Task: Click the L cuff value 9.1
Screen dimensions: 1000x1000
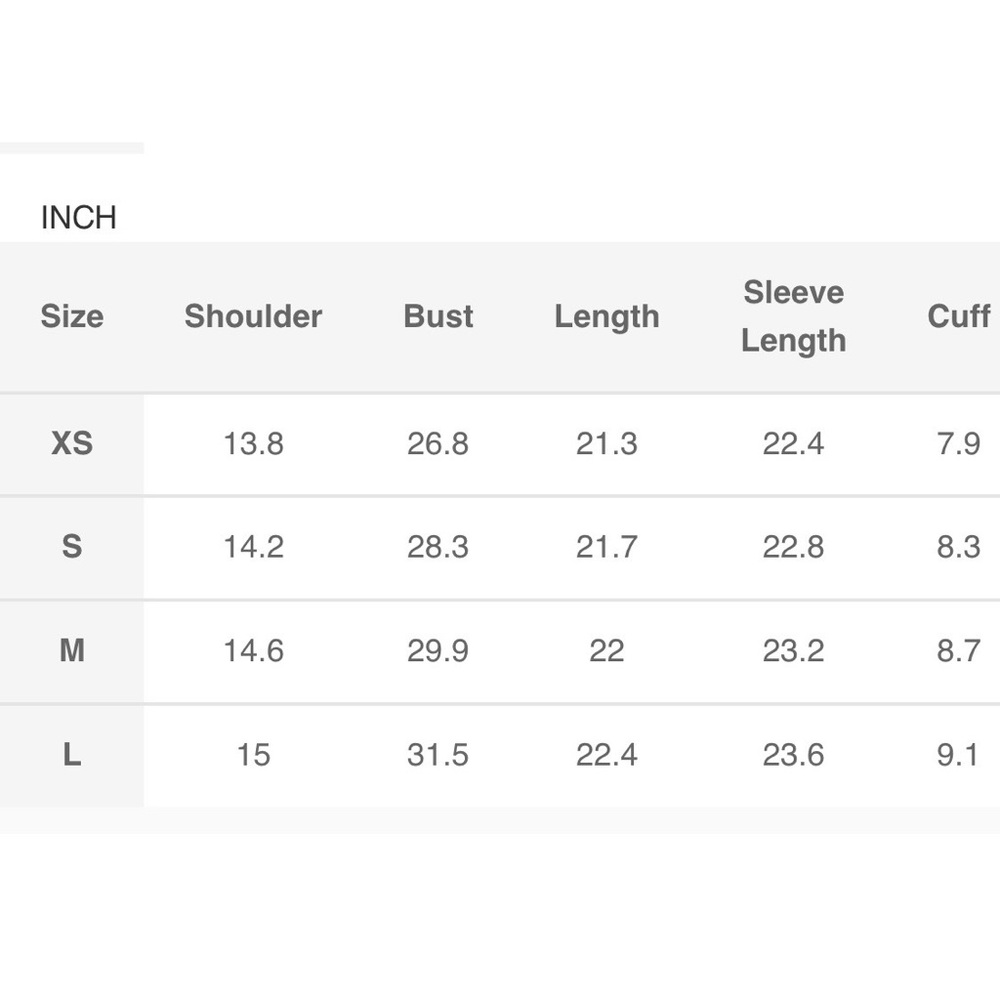Action: click(x=958, y=755)
